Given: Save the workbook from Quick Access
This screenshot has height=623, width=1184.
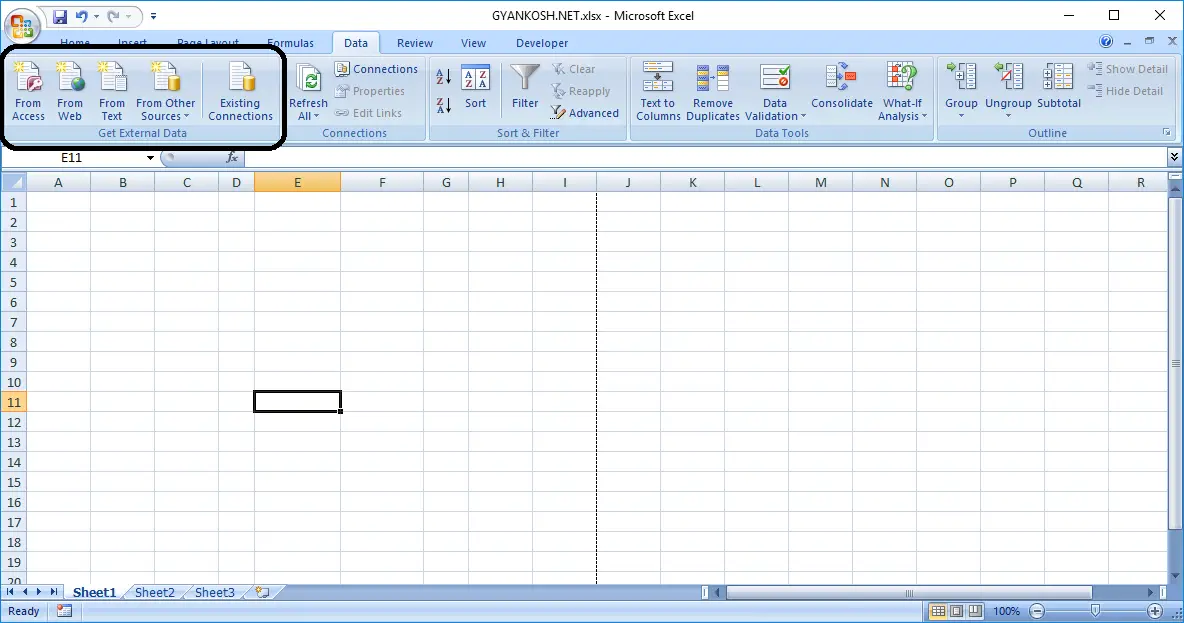Looking at the screenshot, I should click(60, 16).
